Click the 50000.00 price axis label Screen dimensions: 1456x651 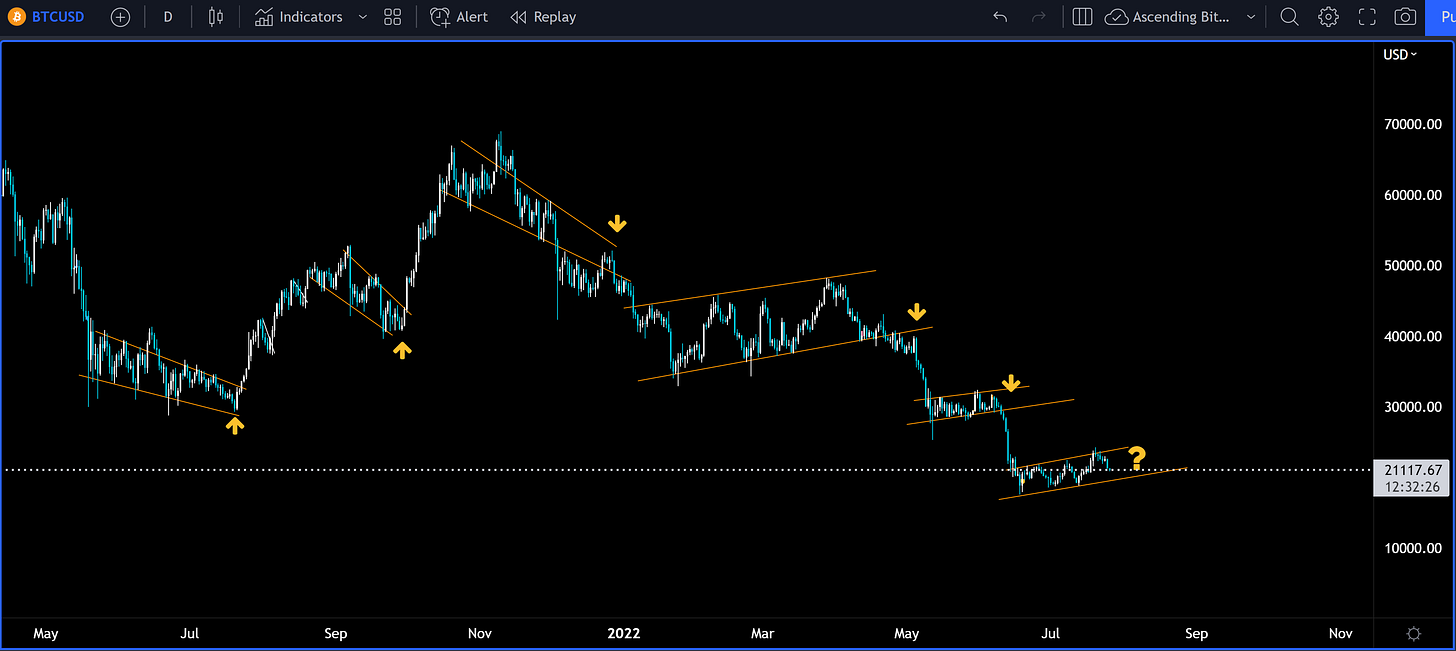point(1414,266)
